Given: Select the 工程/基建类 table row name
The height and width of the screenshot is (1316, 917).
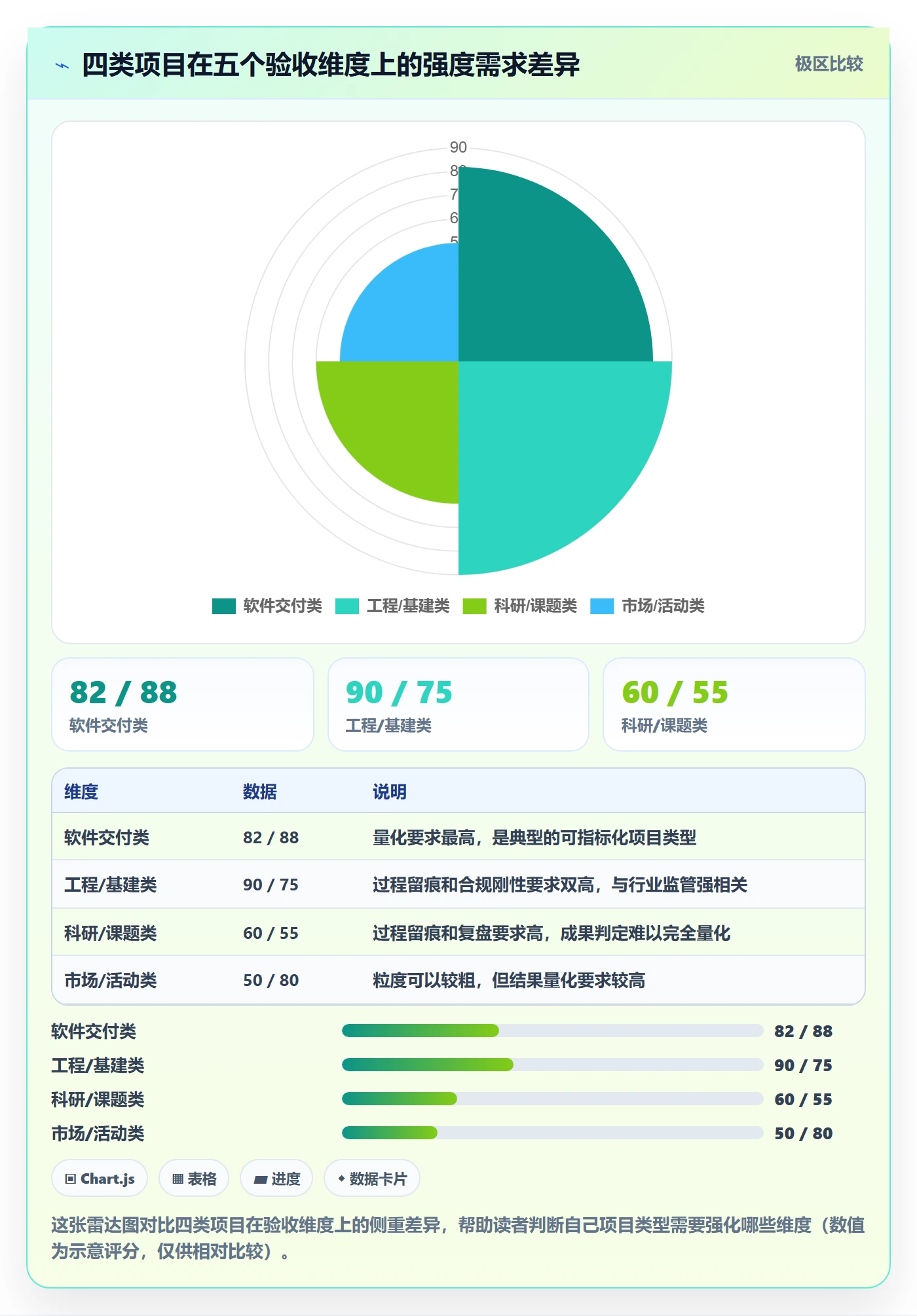Looking at the screenshot, I should tap(111, 885).
